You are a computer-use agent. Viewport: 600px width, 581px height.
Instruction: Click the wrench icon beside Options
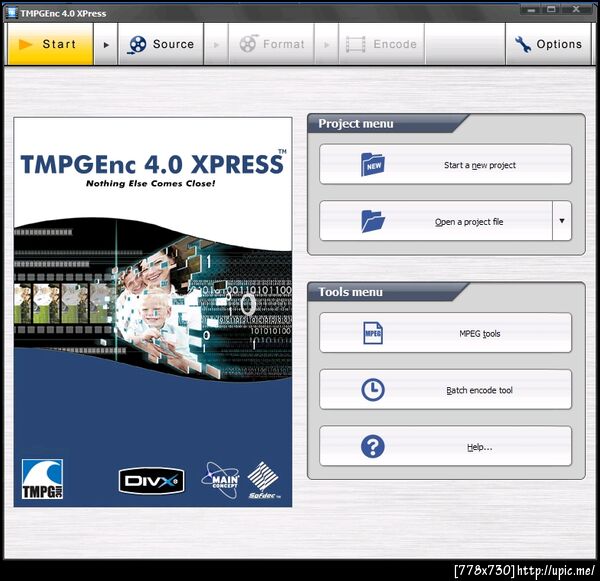[522, 44]
